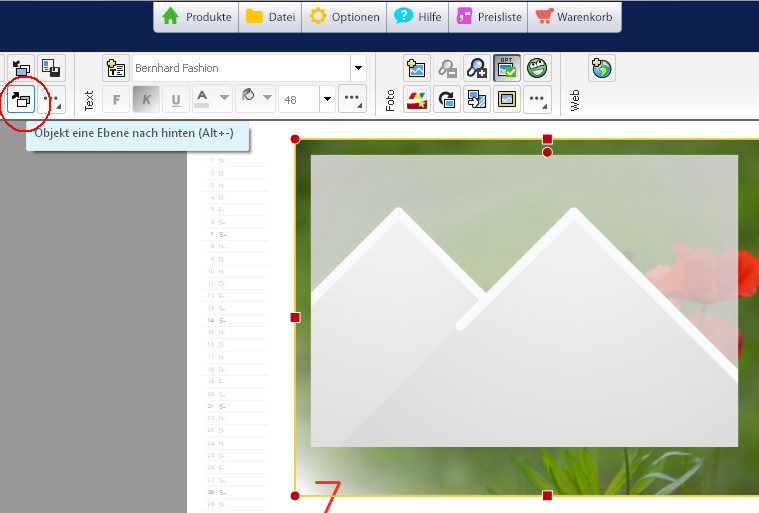Show more Foto toolbar options

pos(537,100)
